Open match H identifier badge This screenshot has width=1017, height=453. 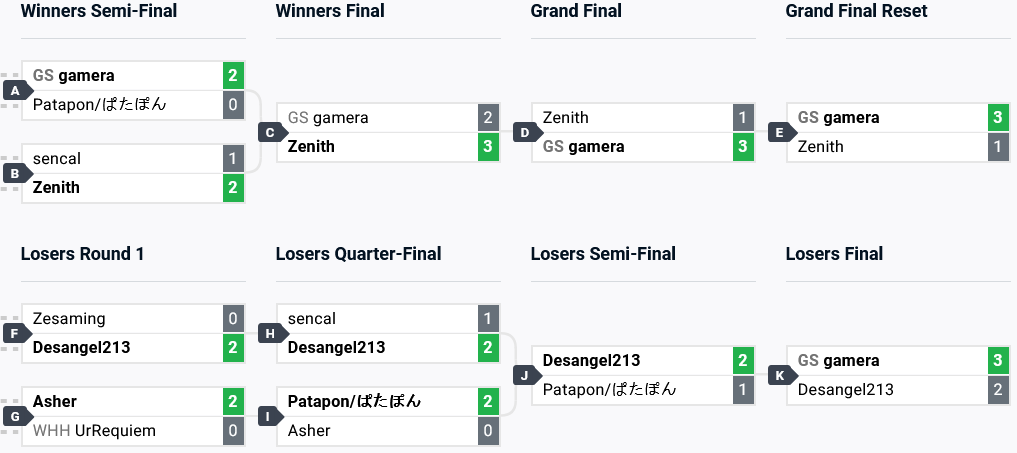(269, 333)
